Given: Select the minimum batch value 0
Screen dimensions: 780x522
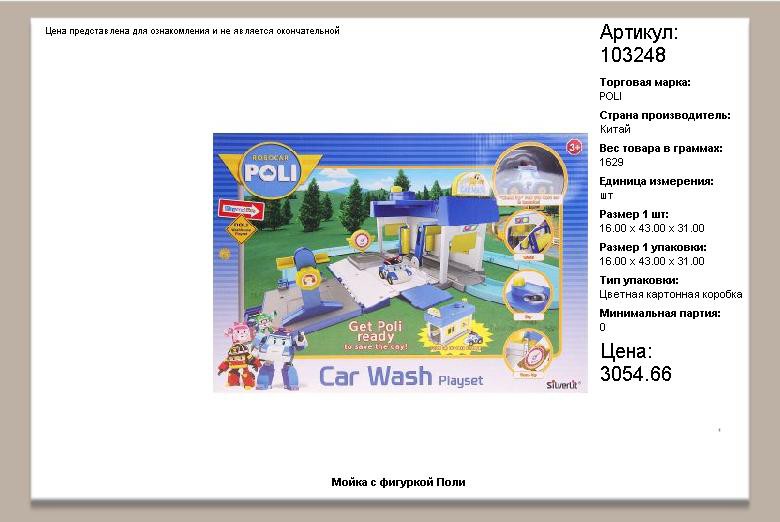Looking at the screenshot, I should click(602, 327).
